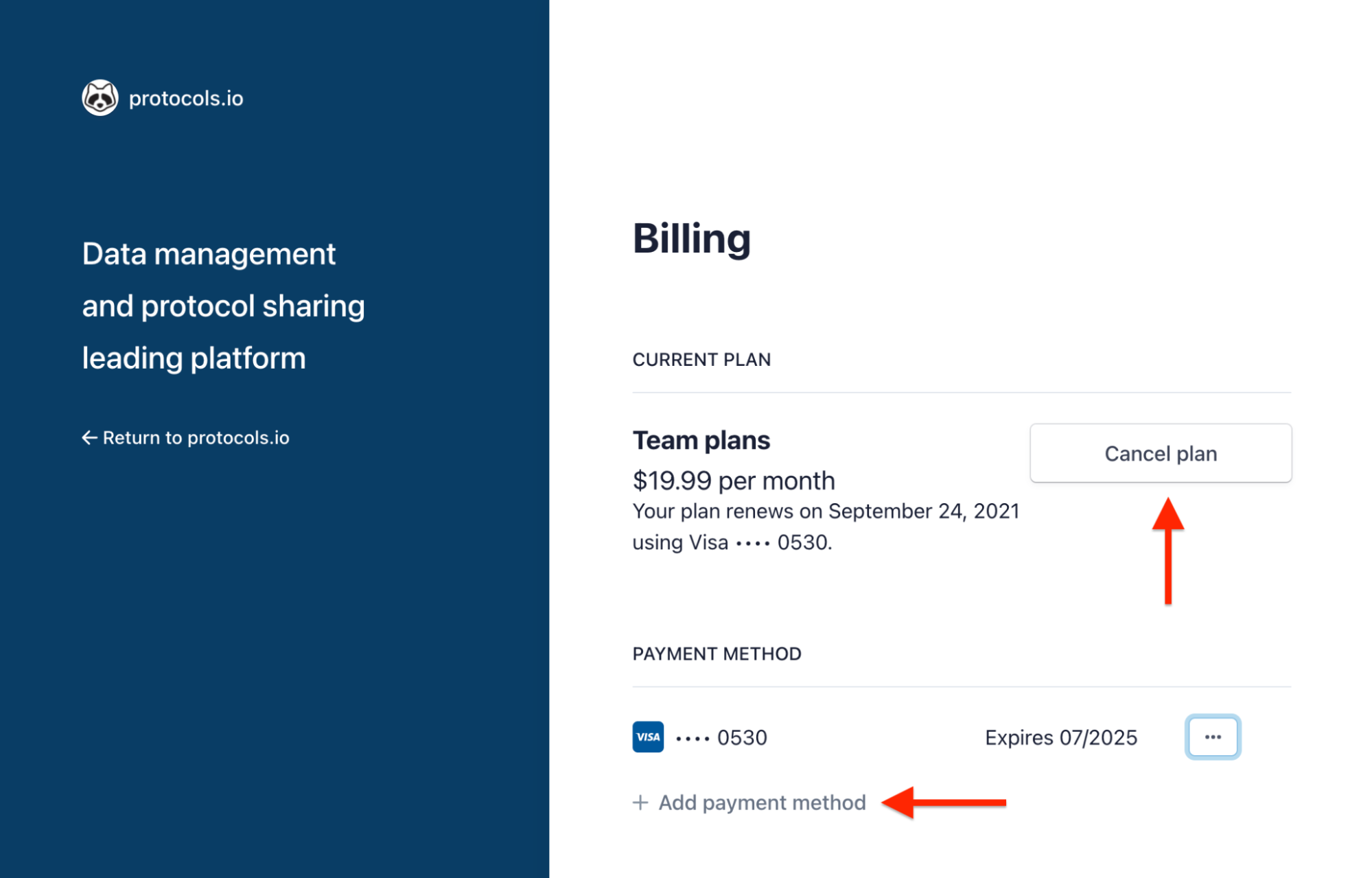Click the protocols.io brand name text

186,99
